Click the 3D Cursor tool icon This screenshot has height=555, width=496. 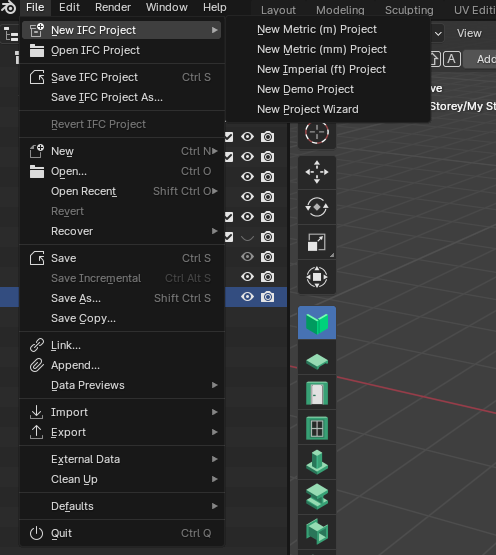(x=317, y=132)
